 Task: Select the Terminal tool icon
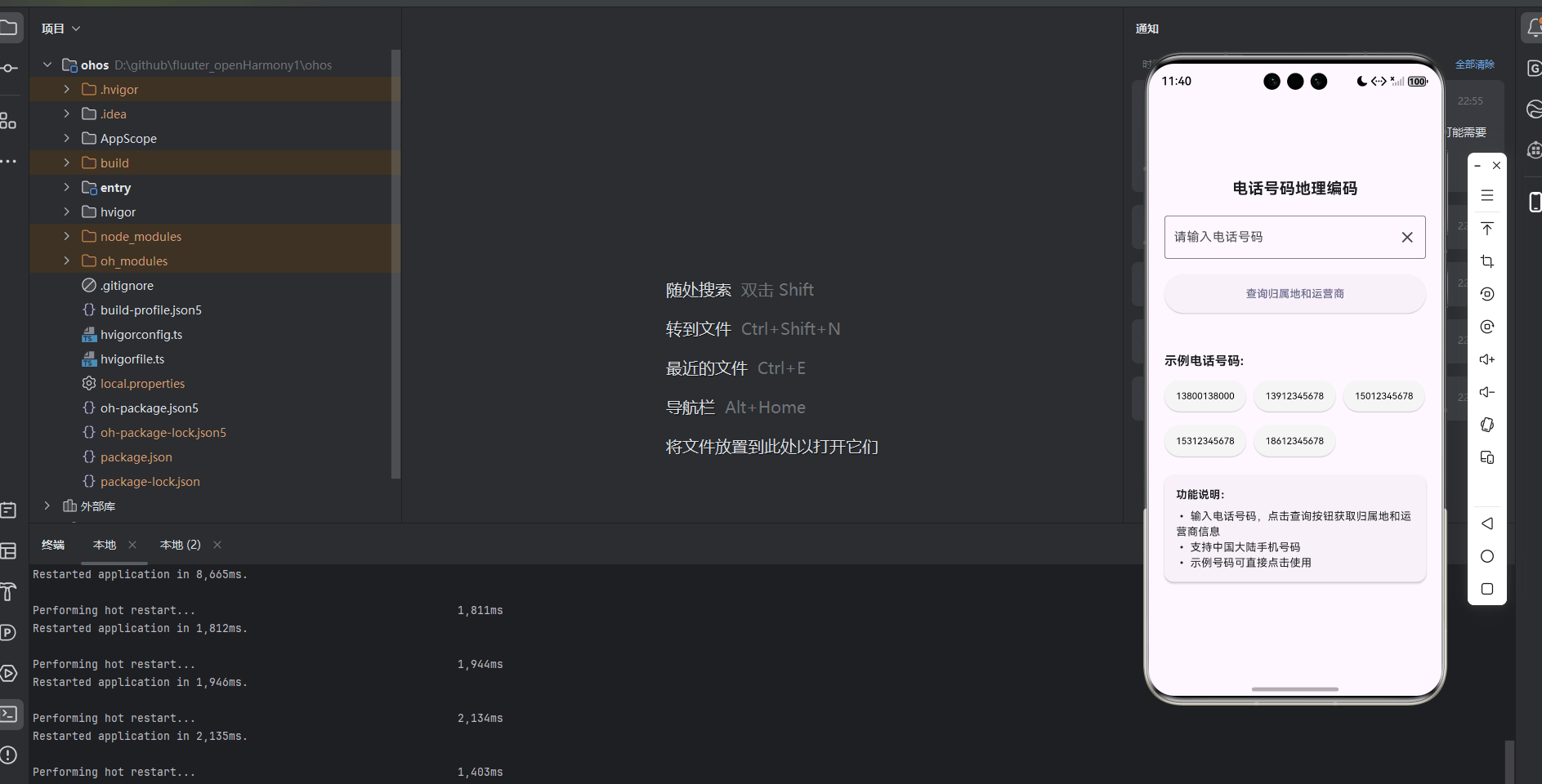[10, 714]
